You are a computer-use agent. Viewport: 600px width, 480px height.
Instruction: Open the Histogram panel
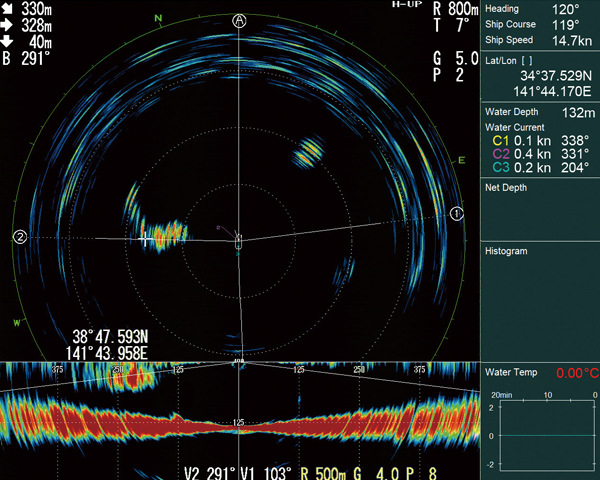point(506,251)
